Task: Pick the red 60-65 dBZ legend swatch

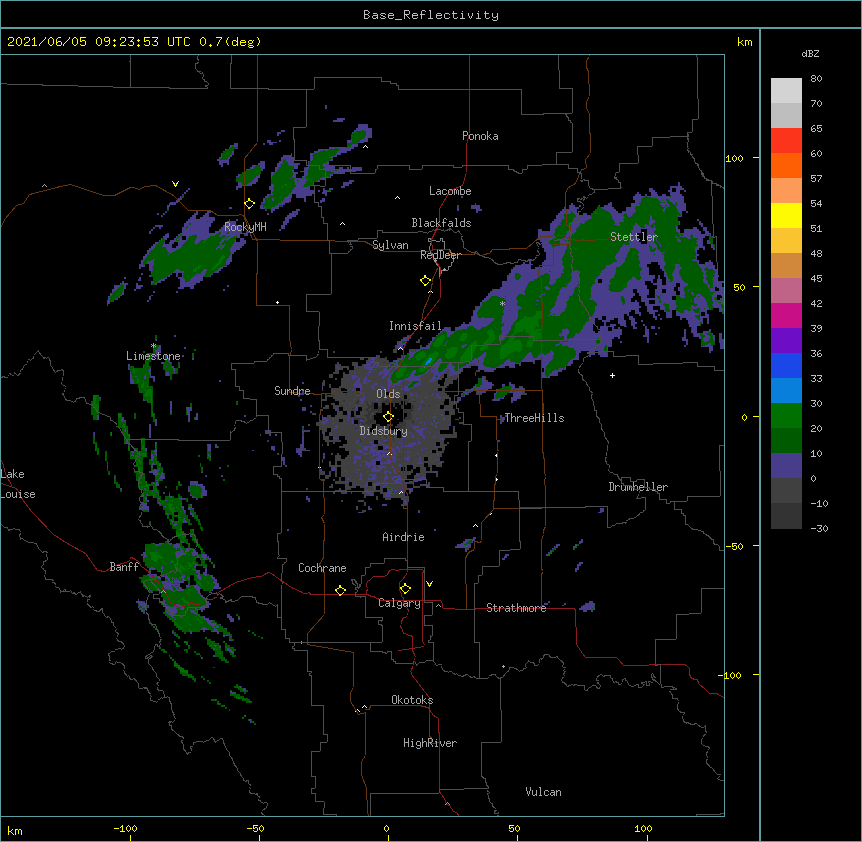Action: pyautogui.click(x=786, y=141)
